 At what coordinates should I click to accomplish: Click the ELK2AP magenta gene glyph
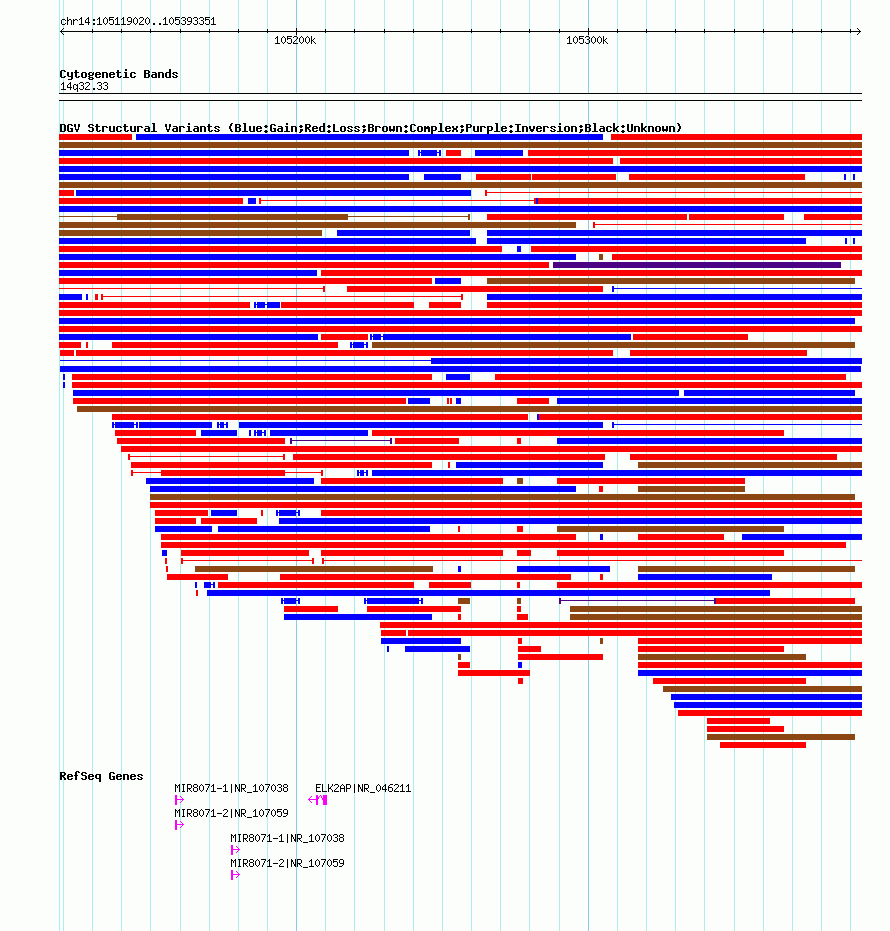coord(318,800)
